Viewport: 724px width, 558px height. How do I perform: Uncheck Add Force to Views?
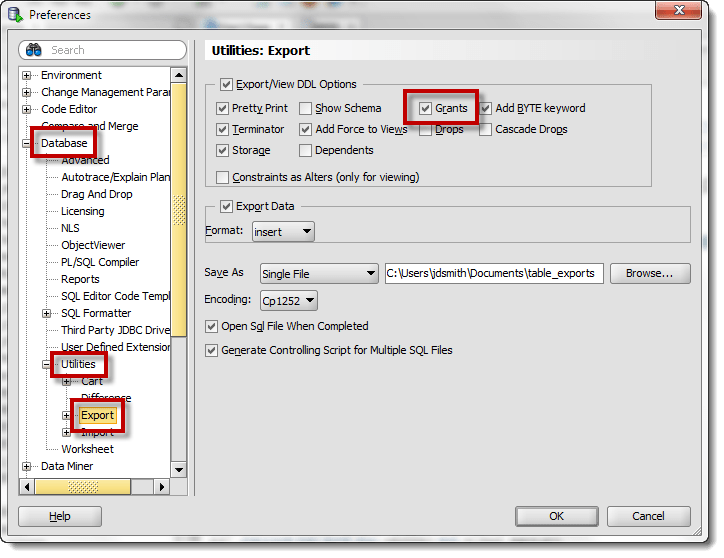click(305, 129)
